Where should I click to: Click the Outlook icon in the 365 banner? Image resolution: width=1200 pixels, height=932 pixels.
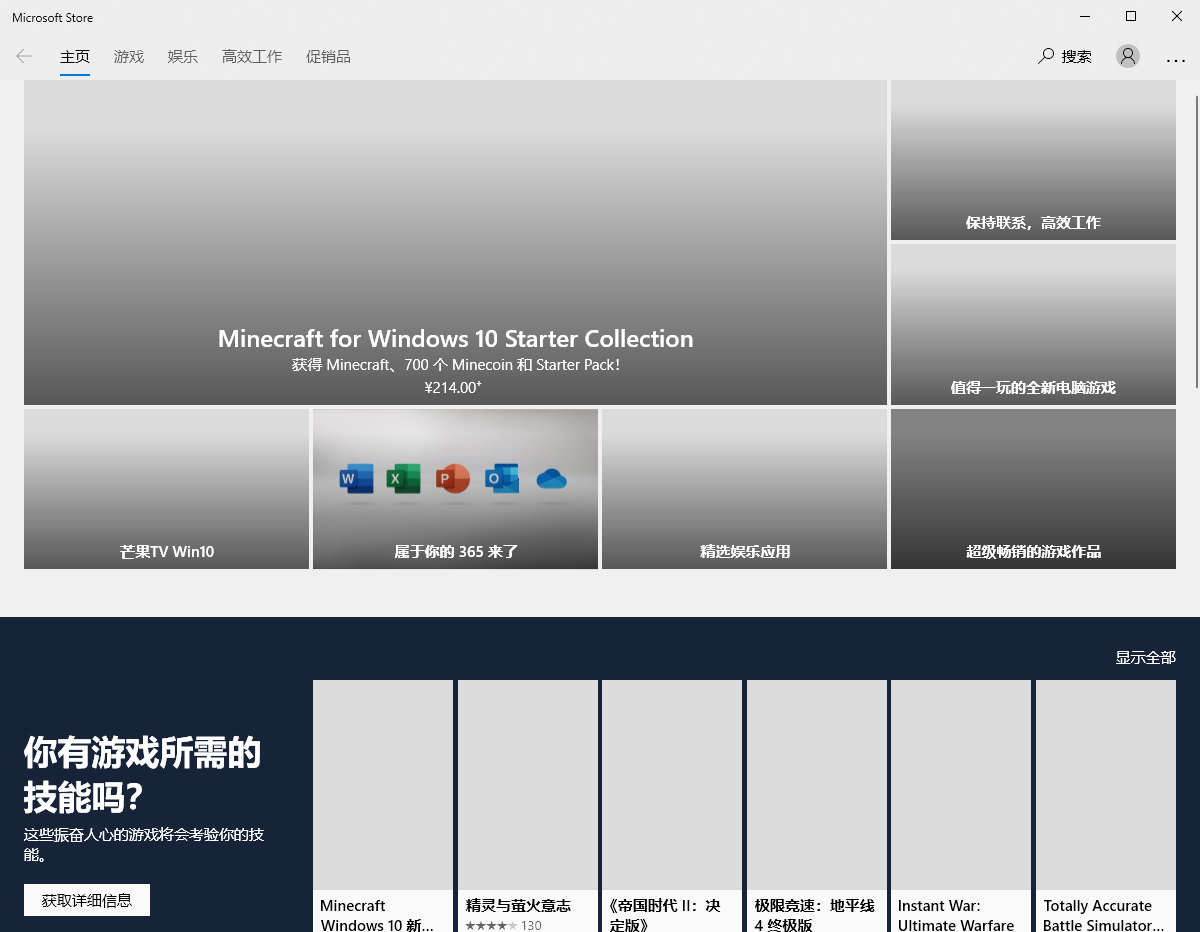[501, 479]
